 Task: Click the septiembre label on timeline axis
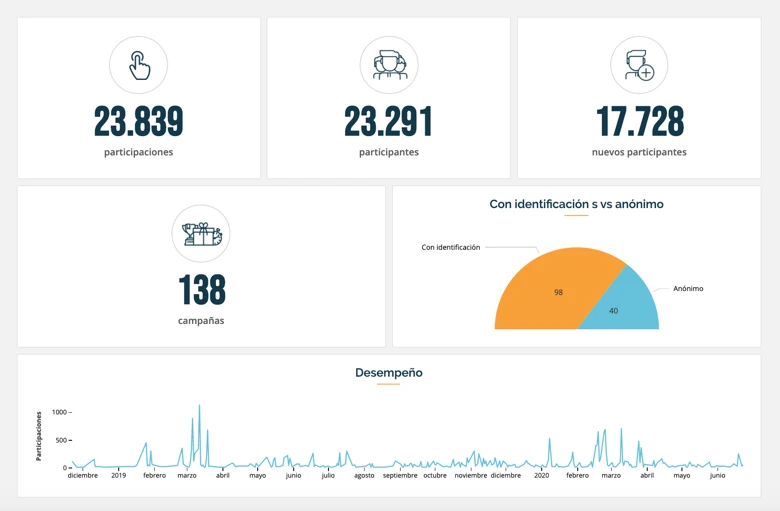coord(400,476)
